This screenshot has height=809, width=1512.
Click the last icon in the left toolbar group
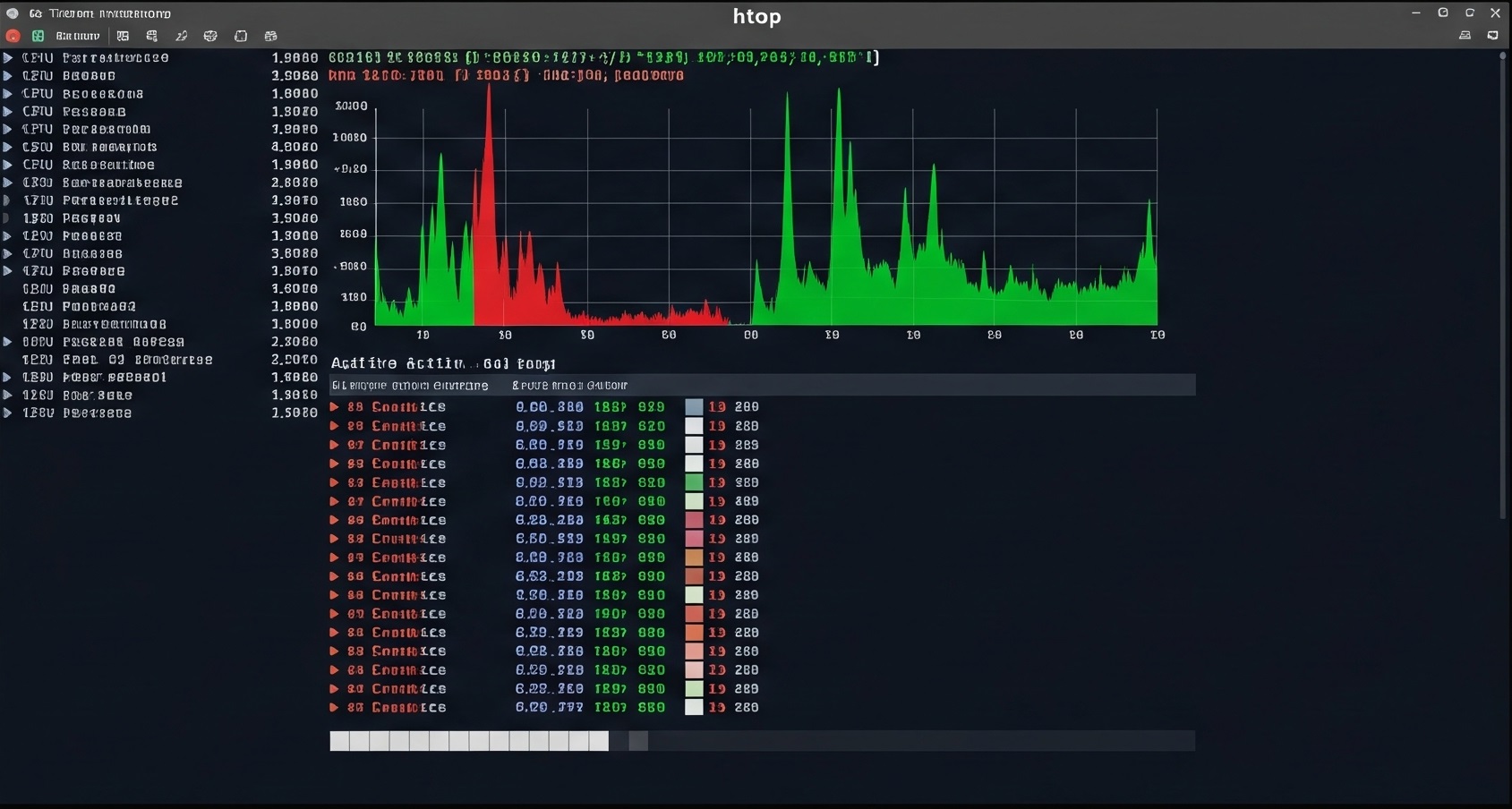(270, 37)
